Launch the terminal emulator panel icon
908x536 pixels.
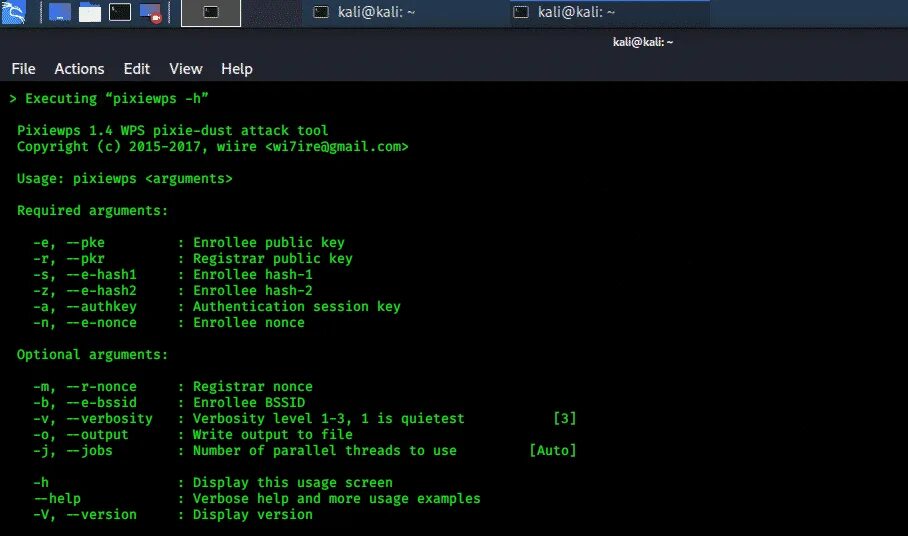[x=120, y=12]
